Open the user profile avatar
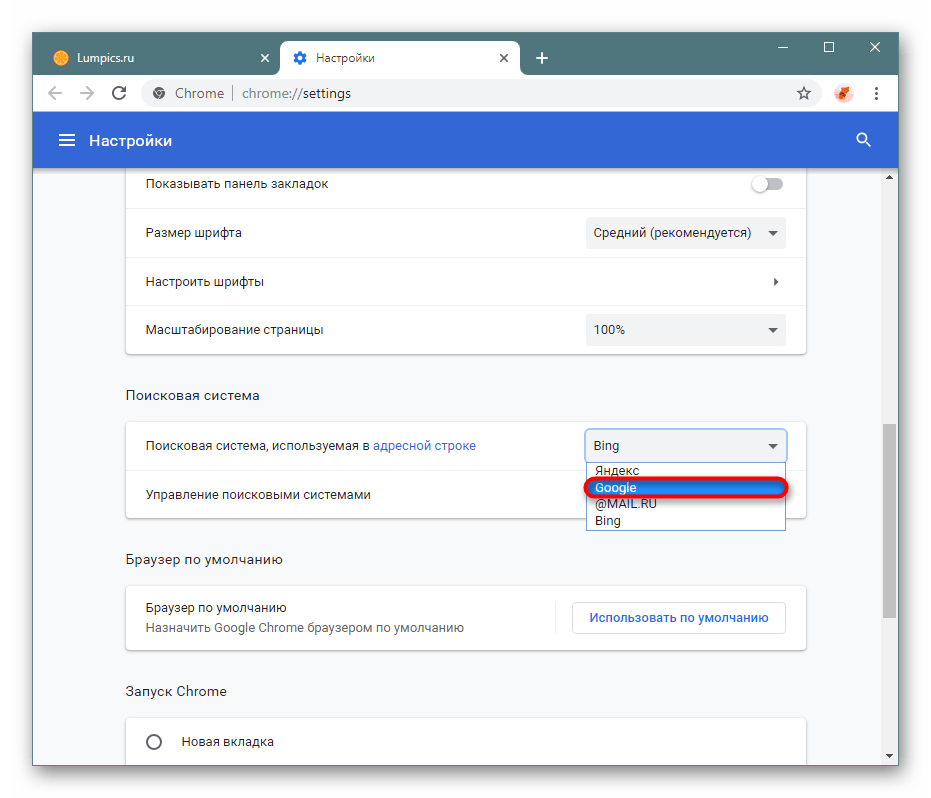931x798 pixels. [843, 93]
